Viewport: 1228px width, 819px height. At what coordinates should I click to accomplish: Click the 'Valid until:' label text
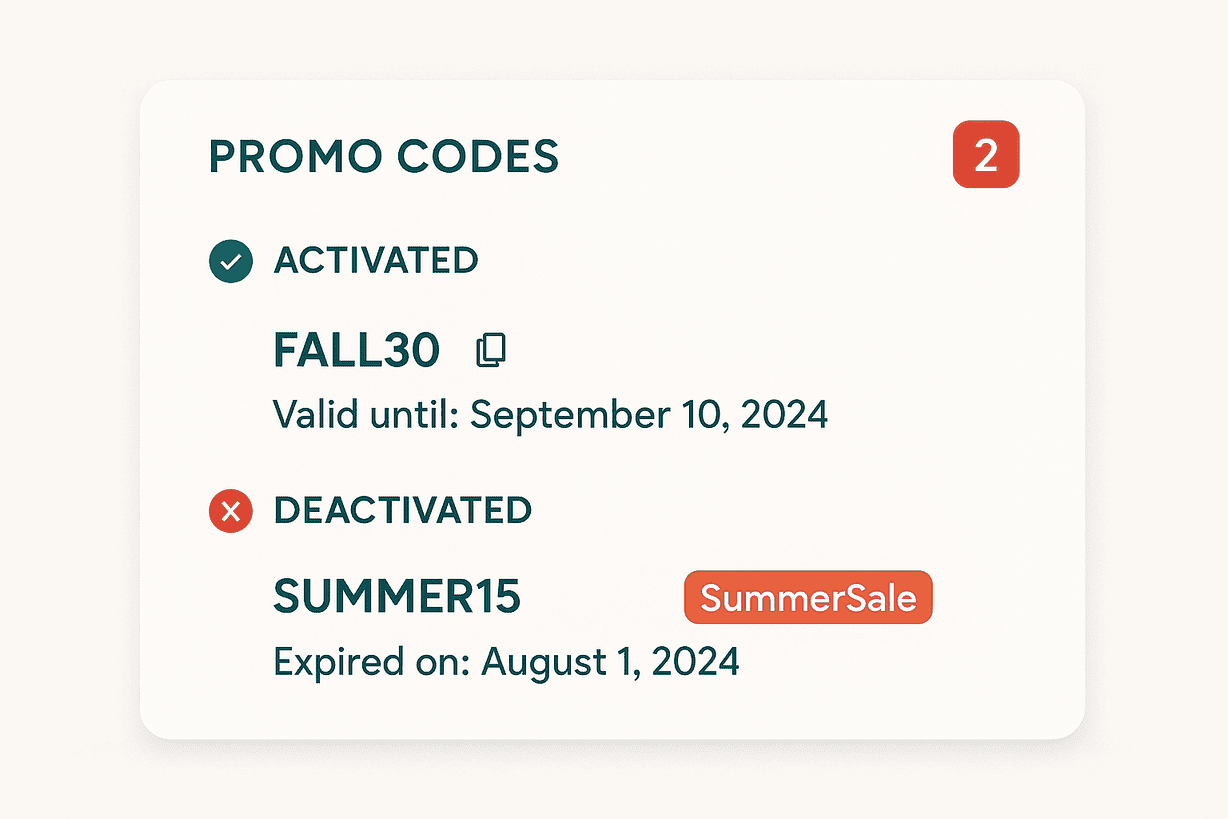[366, 414]
